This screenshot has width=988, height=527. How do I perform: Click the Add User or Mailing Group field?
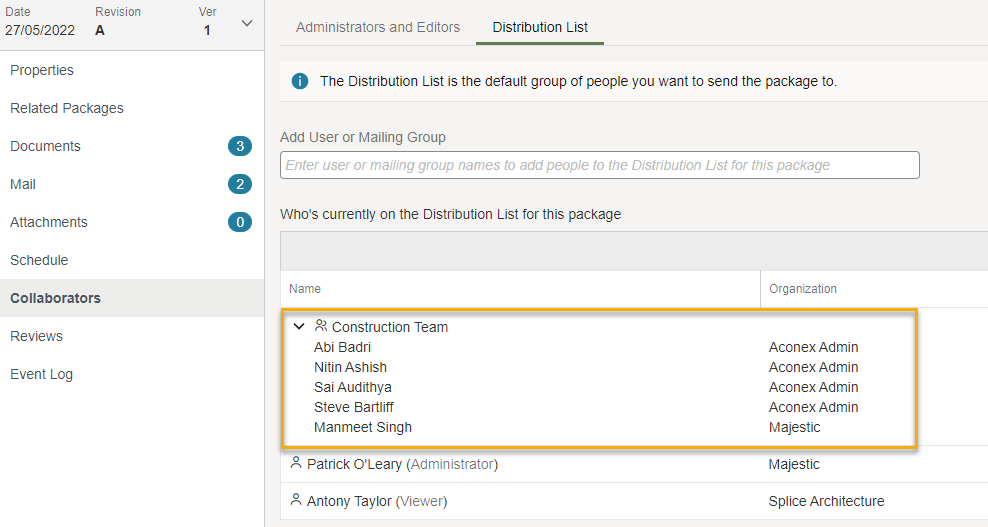[600, 165]
